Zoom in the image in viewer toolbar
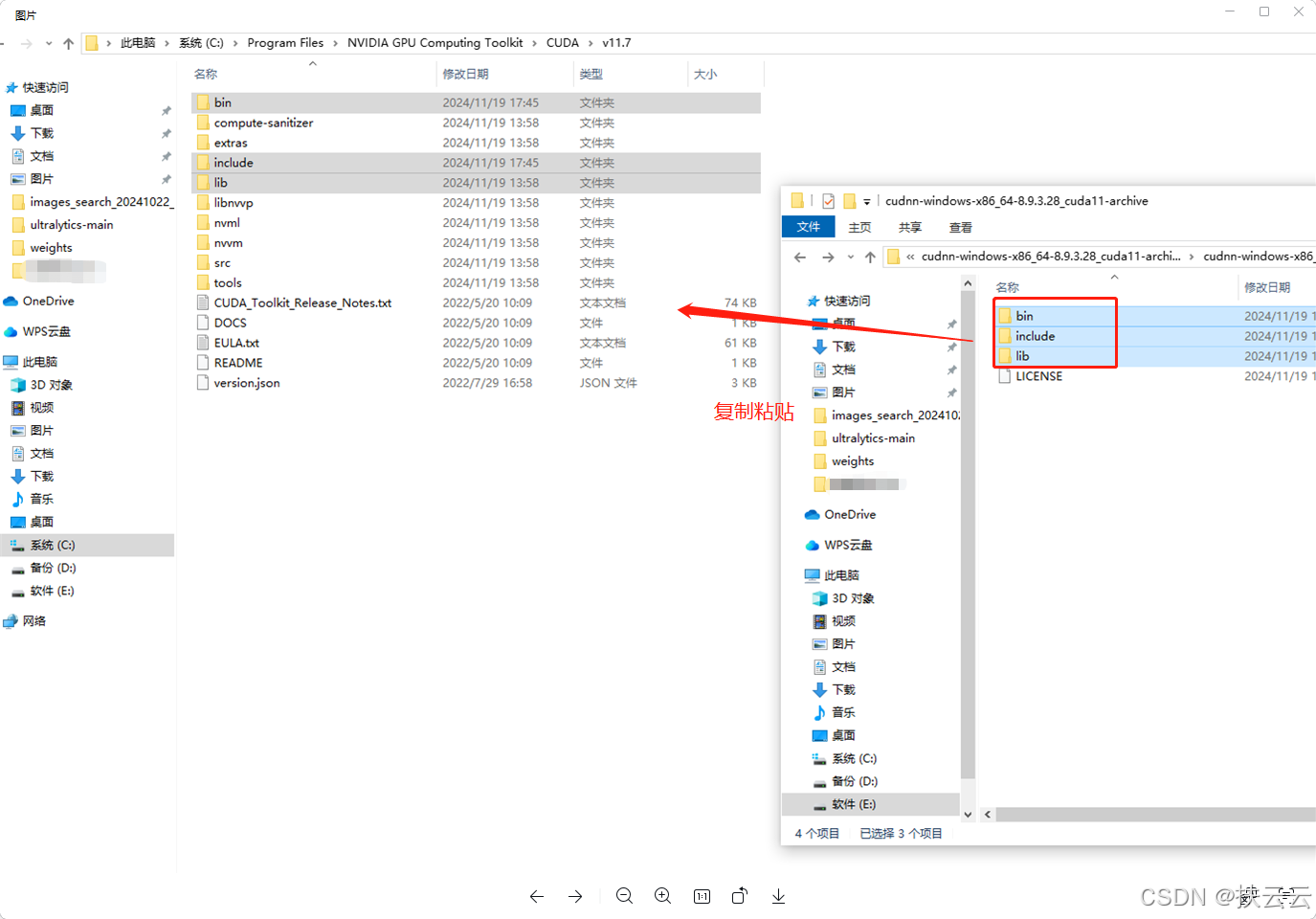The height and width of the screenshot is (919, 1316). coord(663,896)
